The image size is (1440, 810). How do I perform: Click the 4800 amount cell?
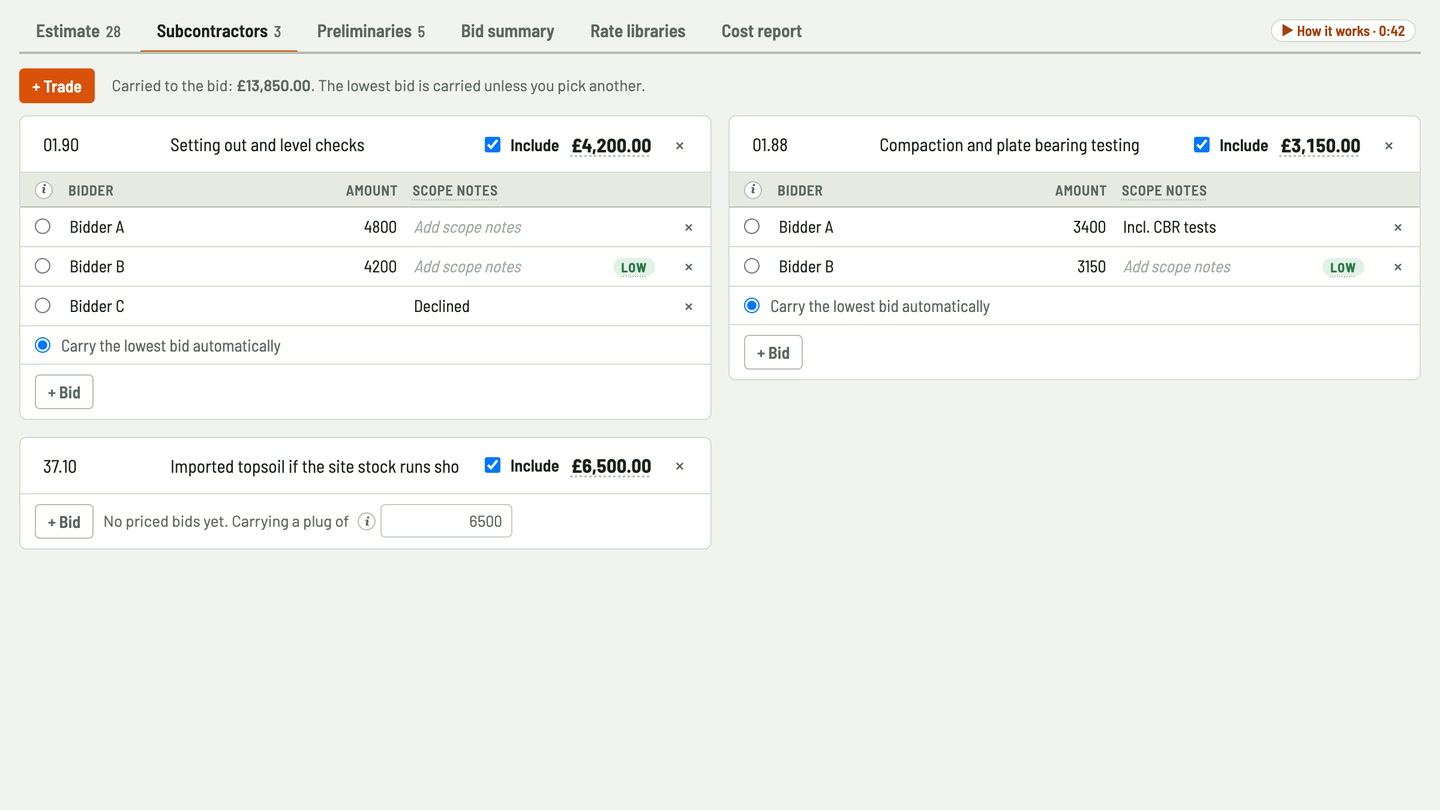point(365,227)
